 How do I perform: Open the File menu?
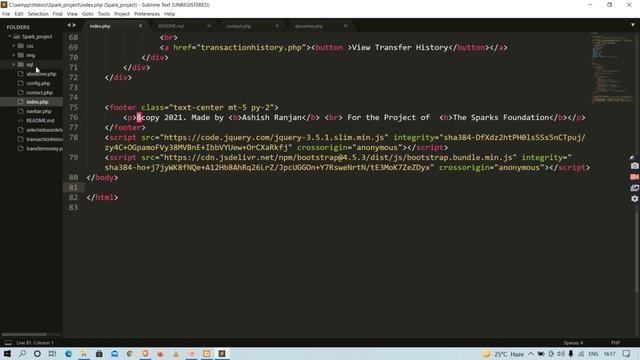pos(6,14)
